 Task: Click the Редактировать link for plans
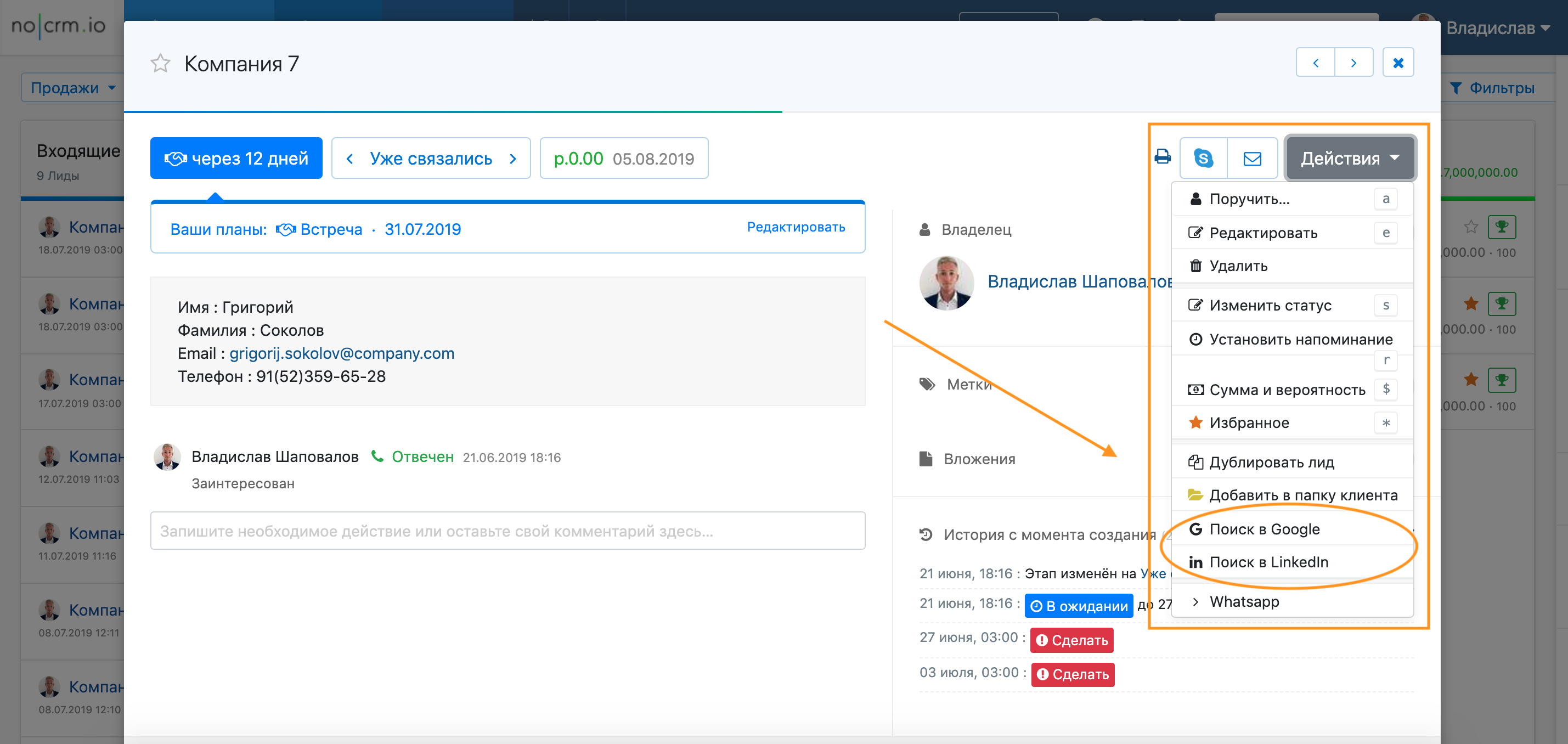pos(796,227)
